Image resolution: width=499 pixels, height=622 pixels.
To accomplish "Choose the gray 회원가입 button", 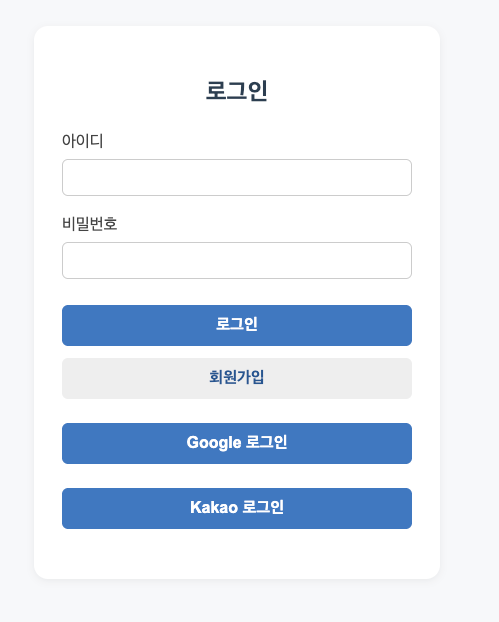I will pos(237,378).
